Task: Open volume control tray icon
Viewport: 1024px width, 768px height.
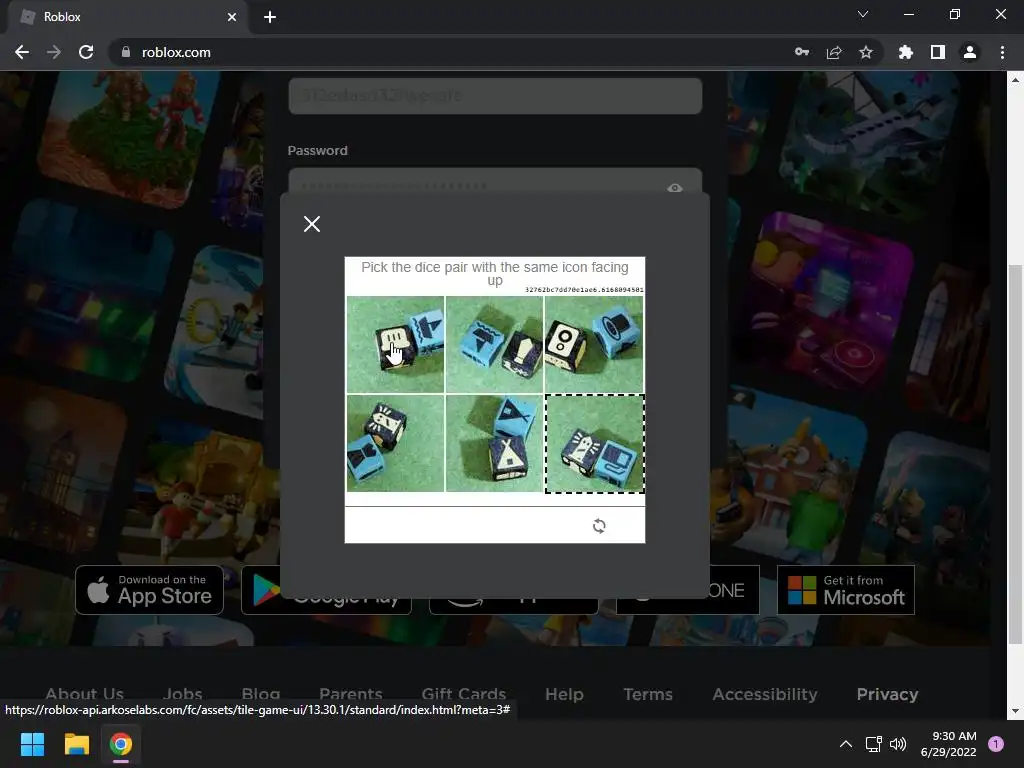Action: (898, 744)
